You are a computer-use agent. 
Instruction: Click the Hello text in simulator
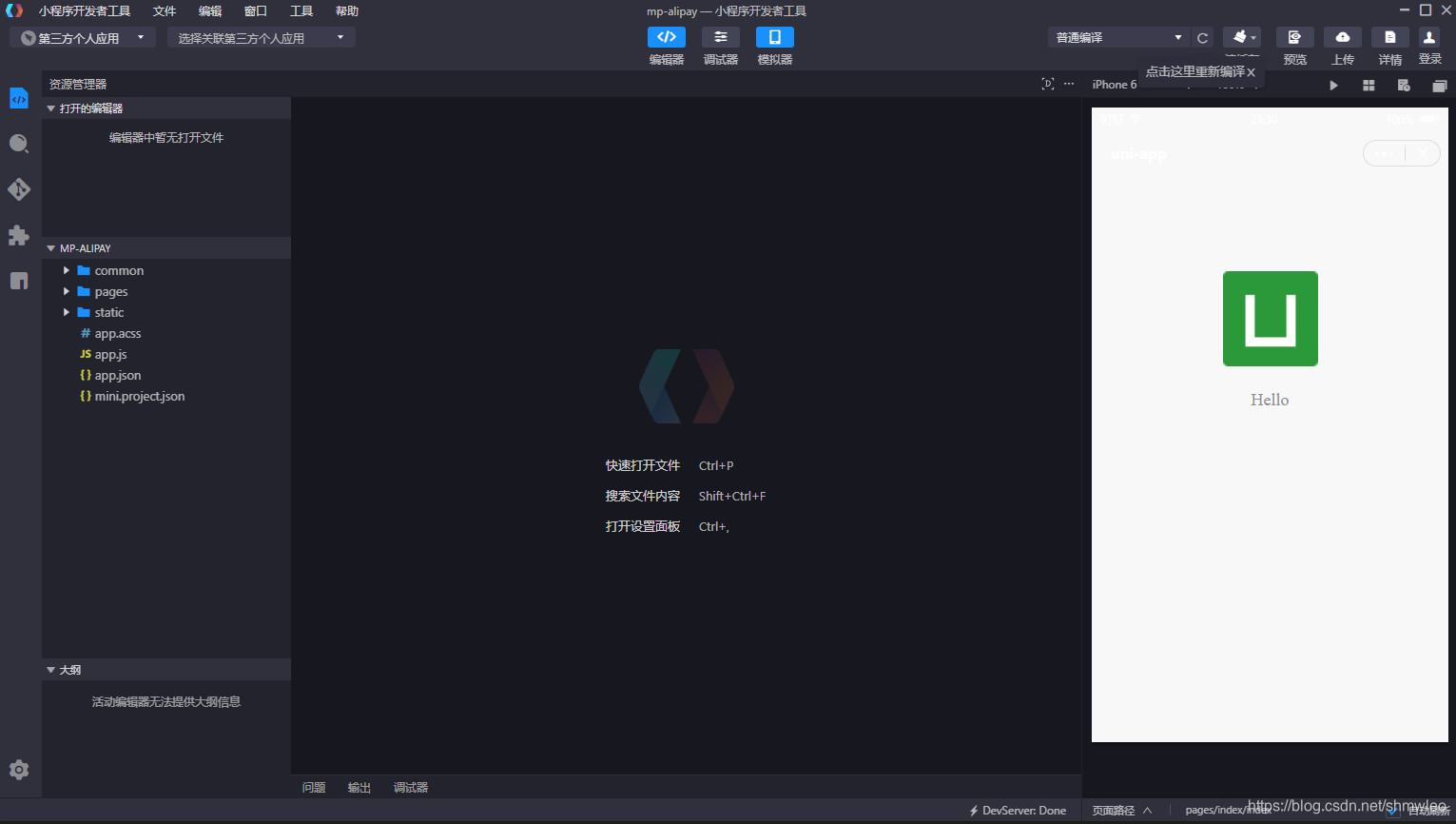[x=1270, y=400]
